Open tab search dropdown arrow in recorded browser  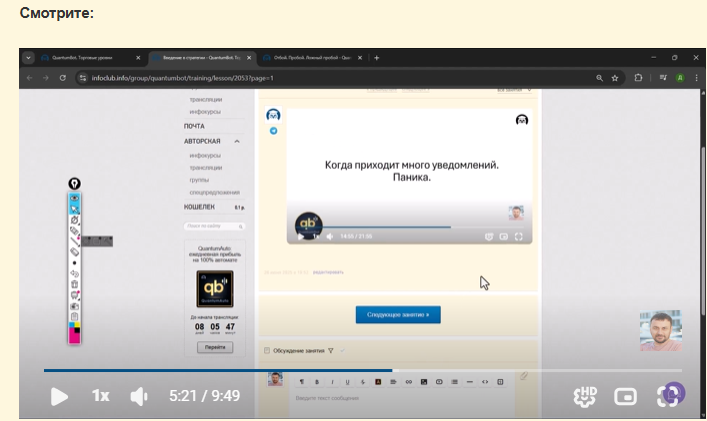point(28,58)
